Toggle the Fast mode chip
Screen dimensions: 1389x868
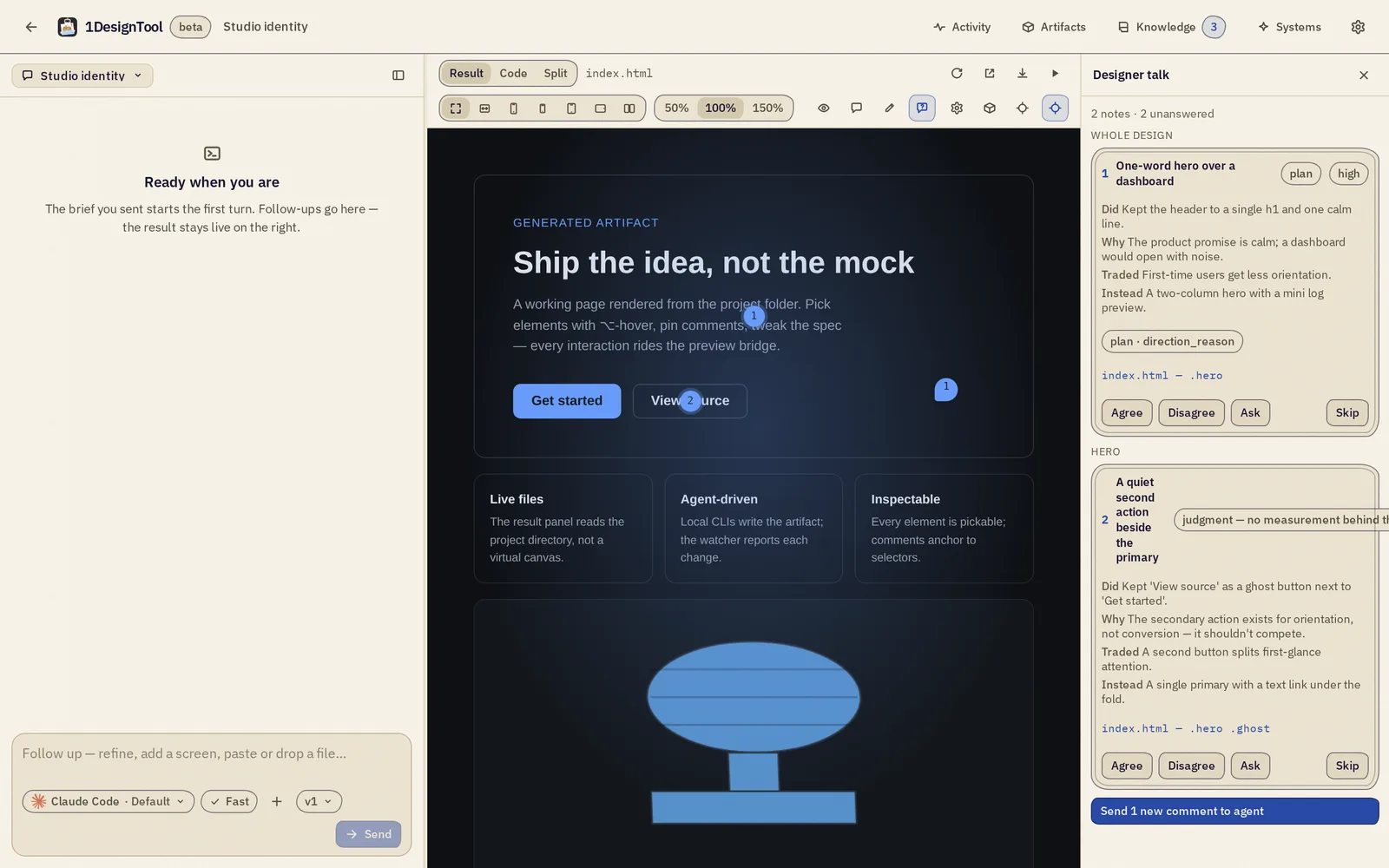(x=229, y=802)
